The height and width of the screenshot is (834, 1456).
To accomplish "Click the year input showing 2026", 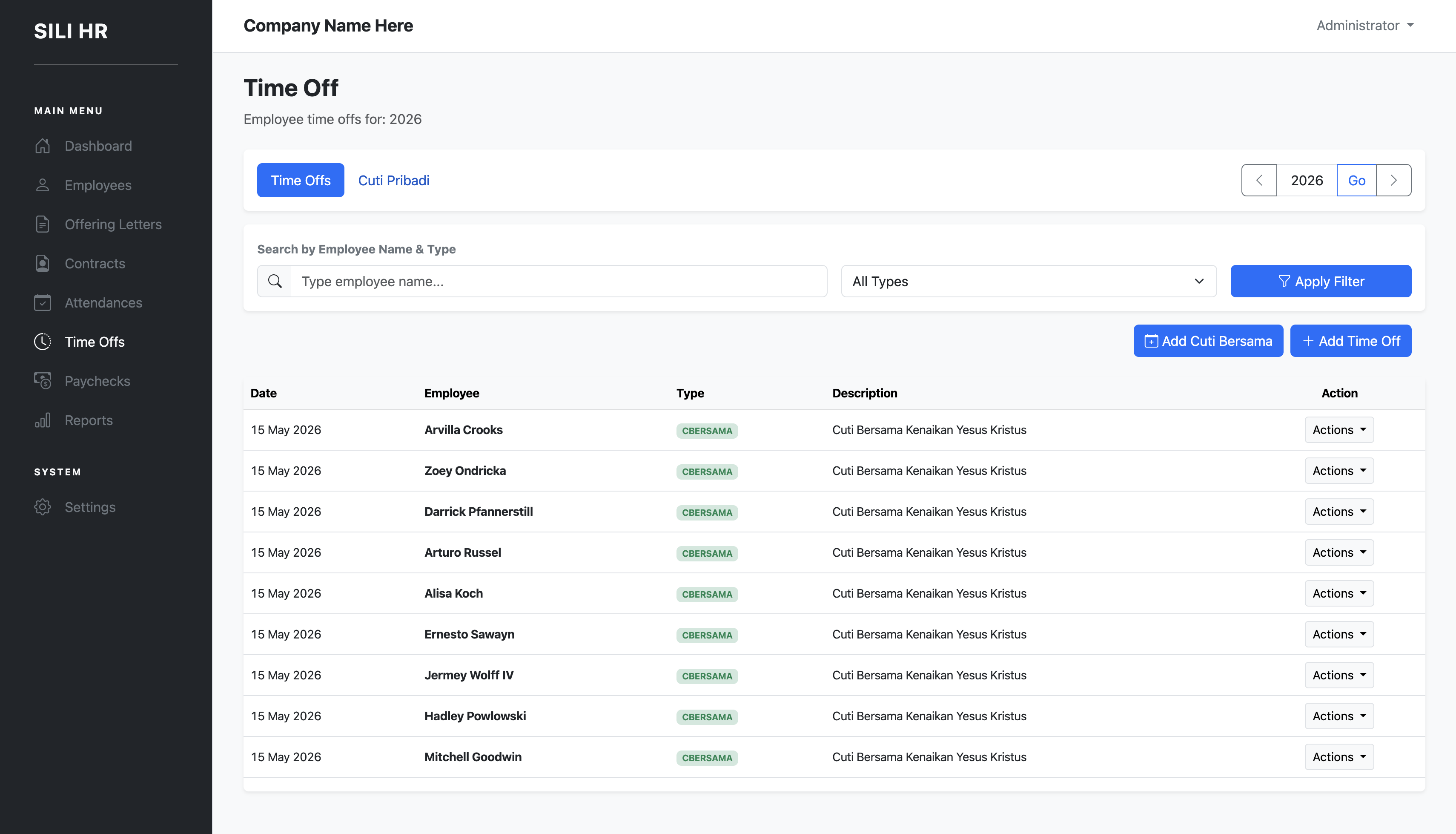I will (1307, 181).
